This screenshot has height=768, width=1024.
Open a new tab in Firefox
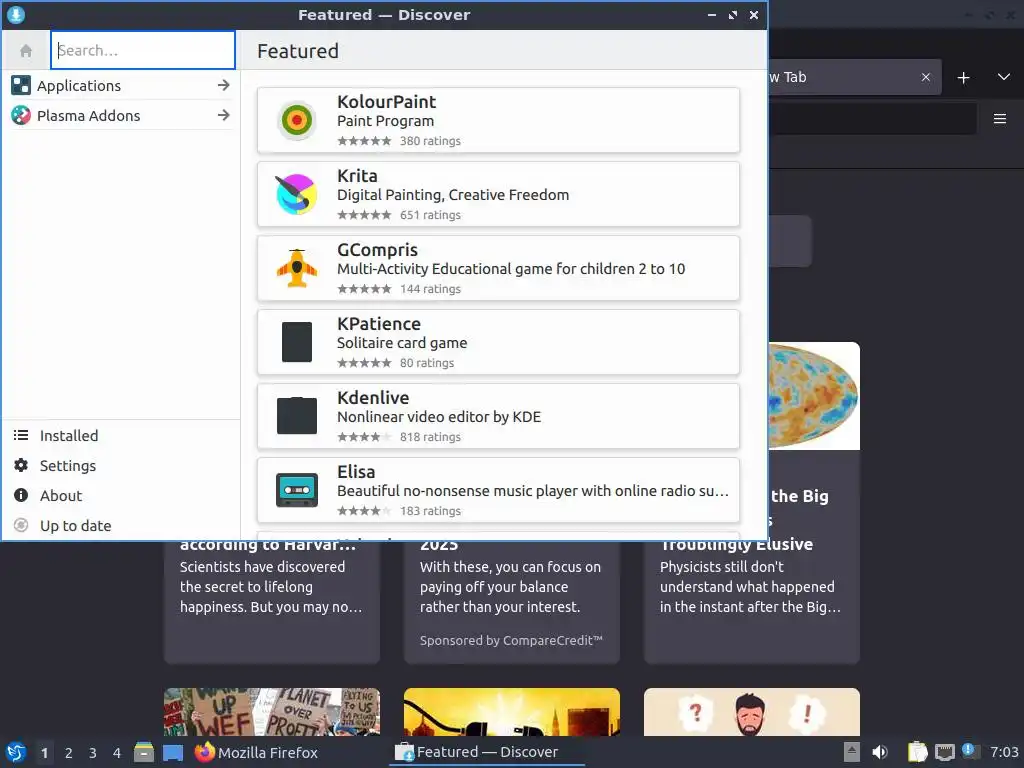963,78
